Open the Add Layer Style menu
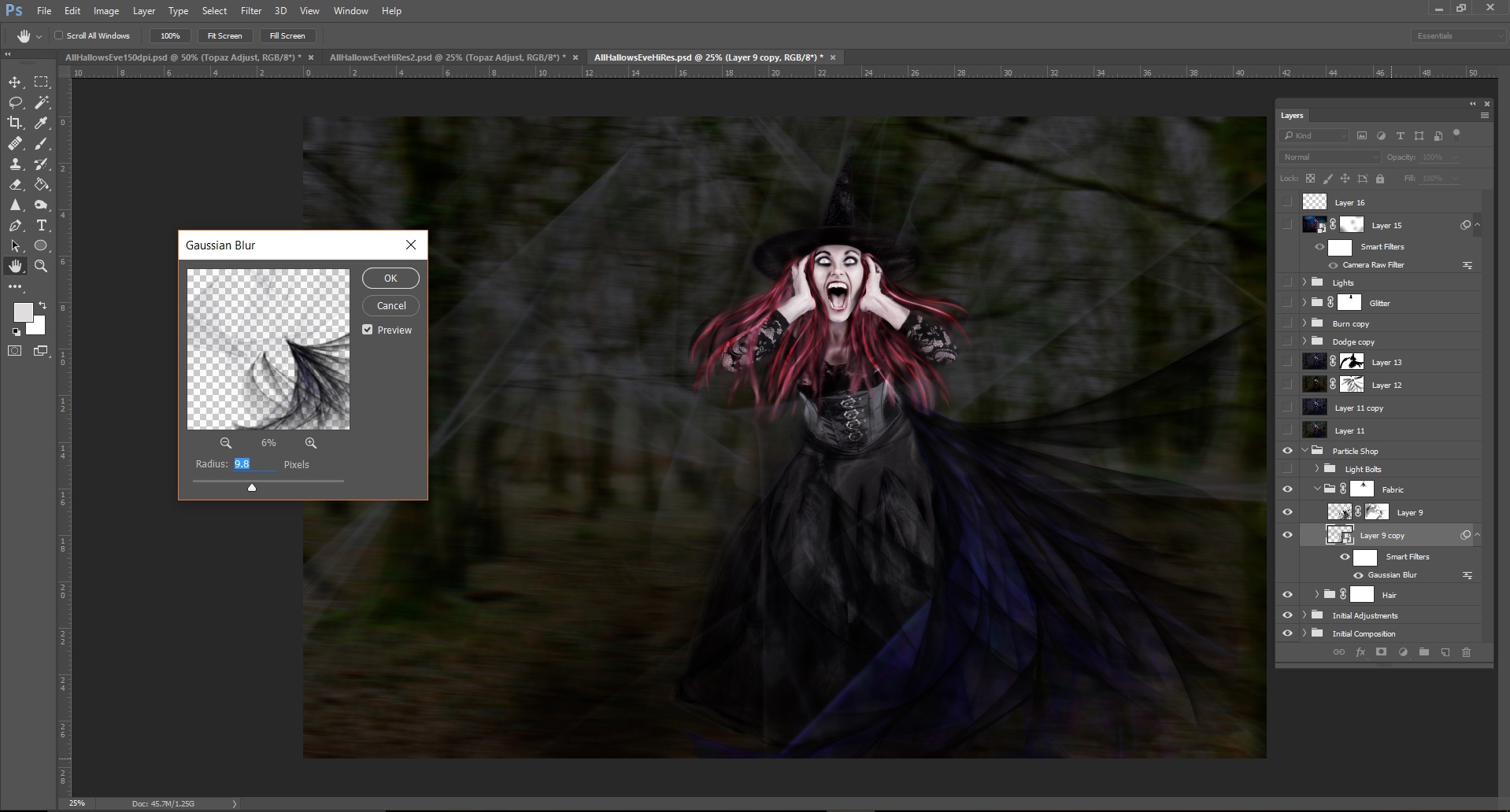The height and width of the screenshot is (812, 1510). [x=1360, y=652]
